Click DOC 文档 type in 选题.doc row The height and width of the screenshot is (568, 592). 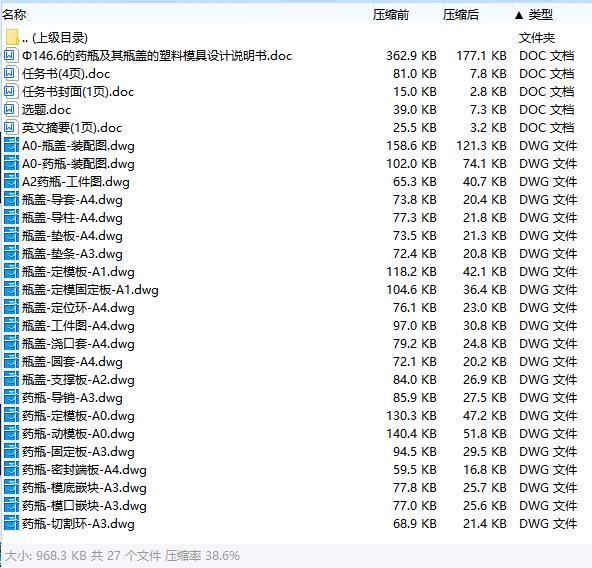click(547, 110)
